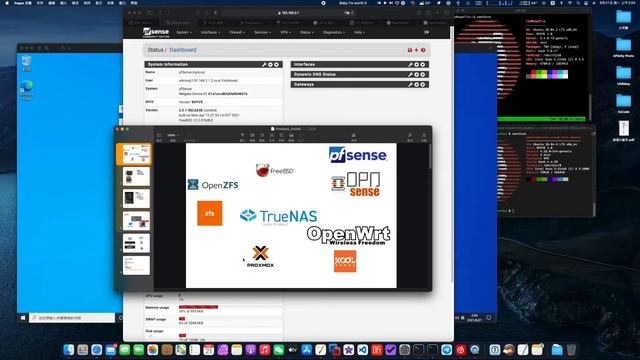Close the System Information widget

[x=276, y=64]
